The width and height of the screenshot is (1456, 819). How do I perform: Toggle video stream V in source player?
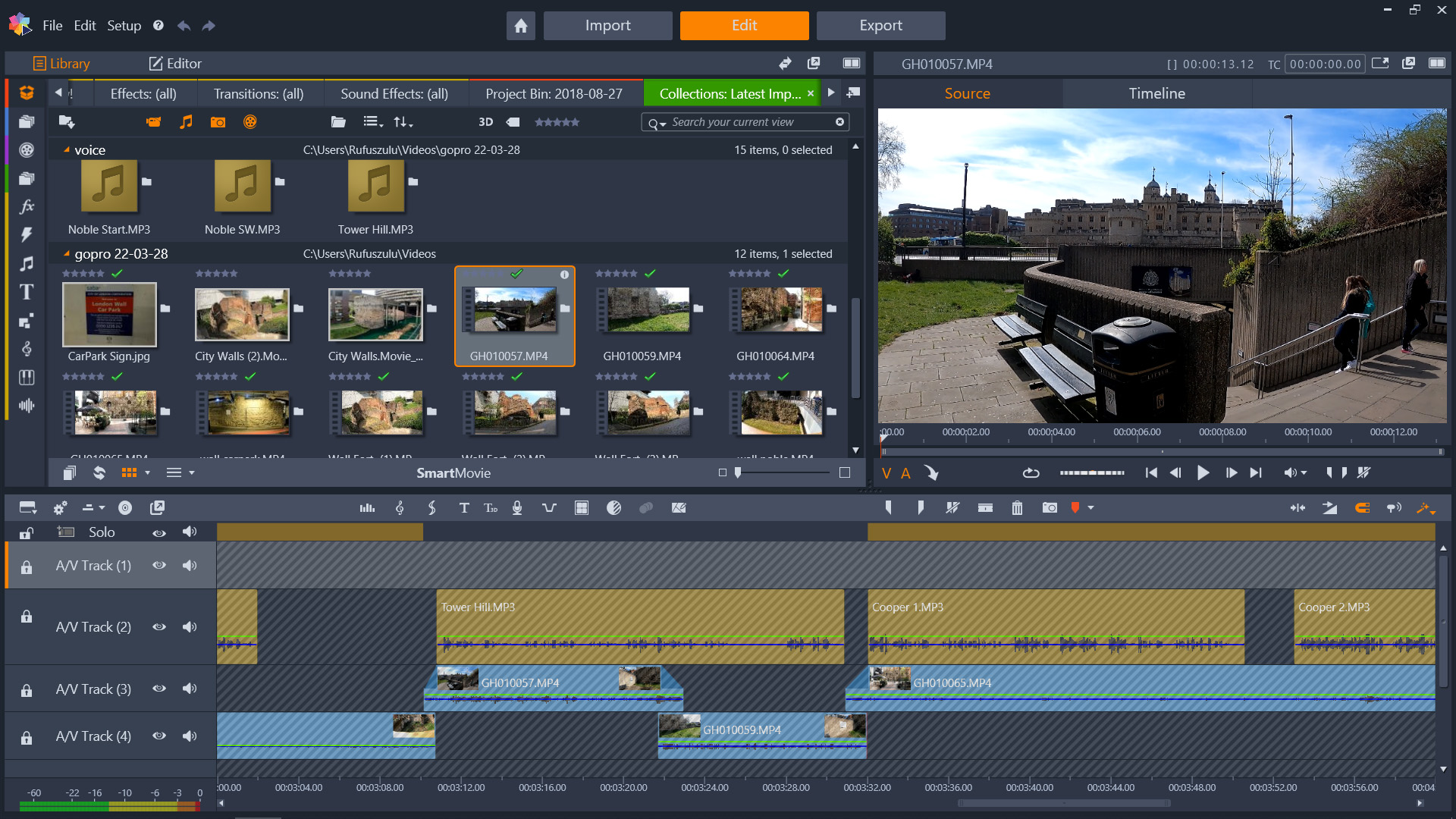(886, 473)
